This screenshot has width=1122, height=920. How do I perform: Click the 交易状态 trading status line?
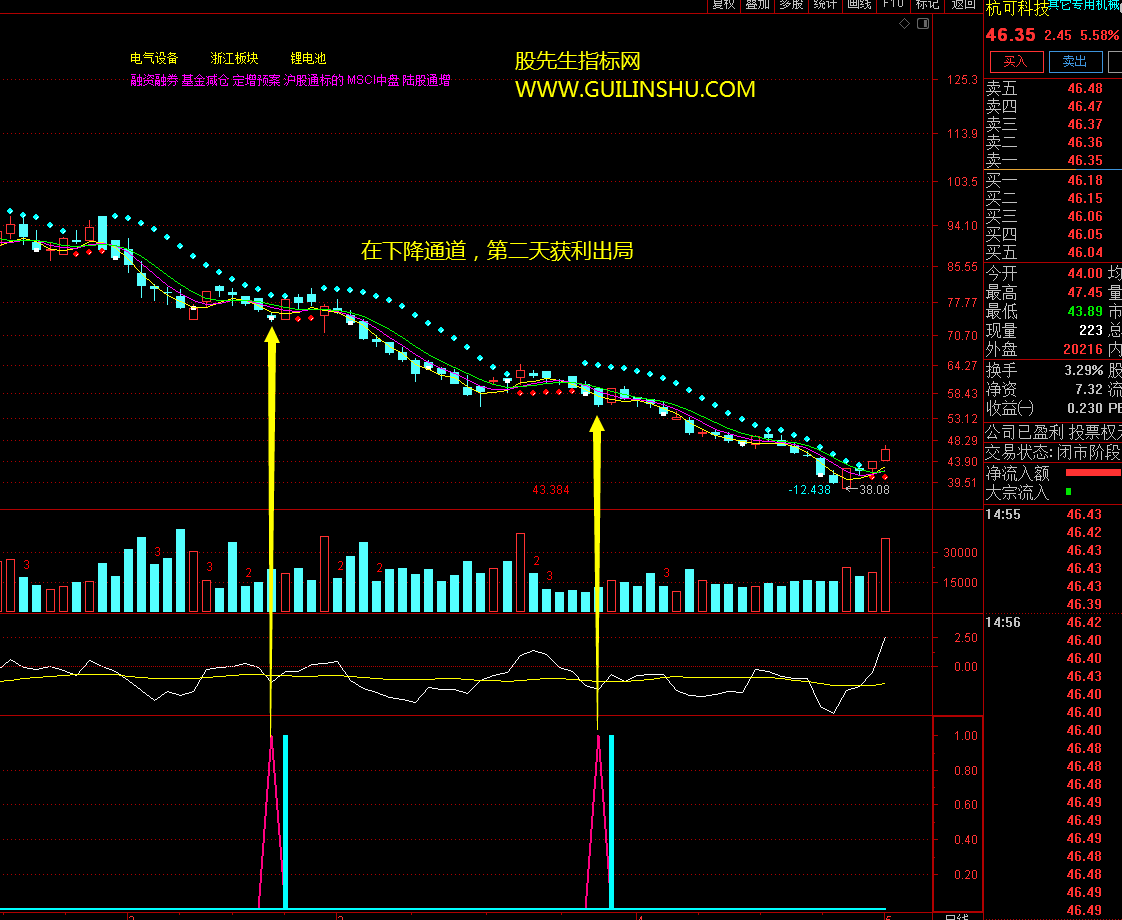click(1053, 452)
